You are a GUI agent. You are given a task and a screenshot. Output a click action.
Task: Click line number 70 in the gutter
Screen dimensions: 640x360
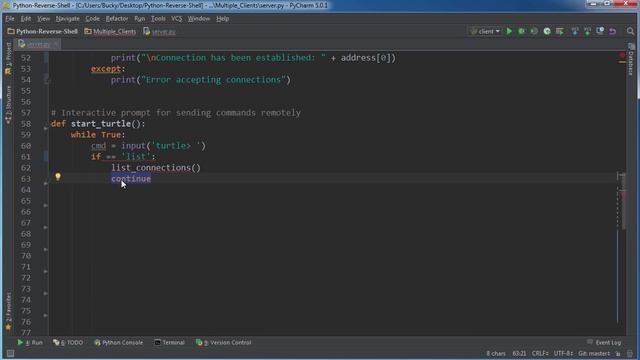click(26, 256)
